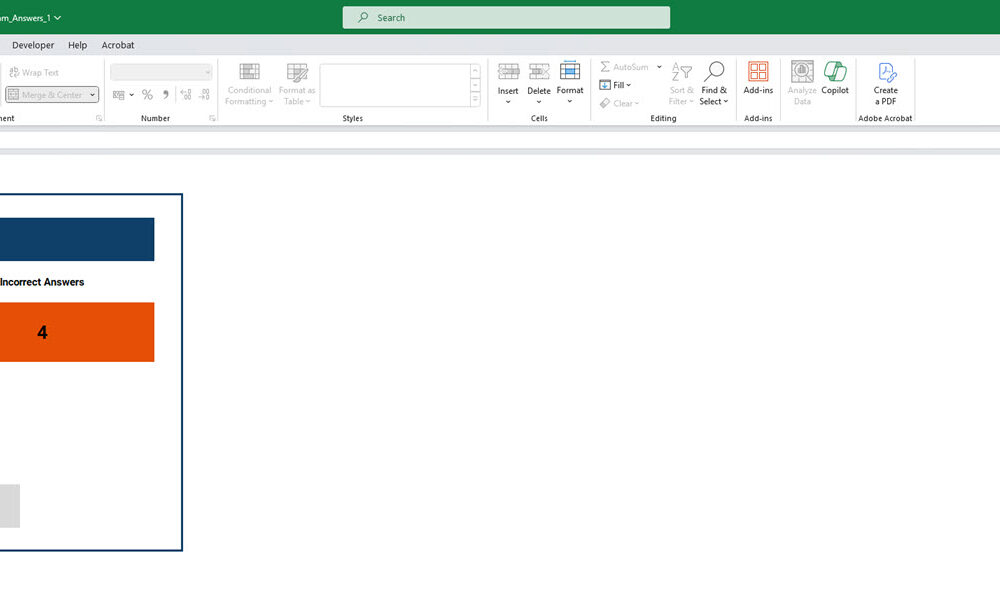This screenshot has height=602, width=1000.
Task: Open the Clear menu
Action: (619, 103)
